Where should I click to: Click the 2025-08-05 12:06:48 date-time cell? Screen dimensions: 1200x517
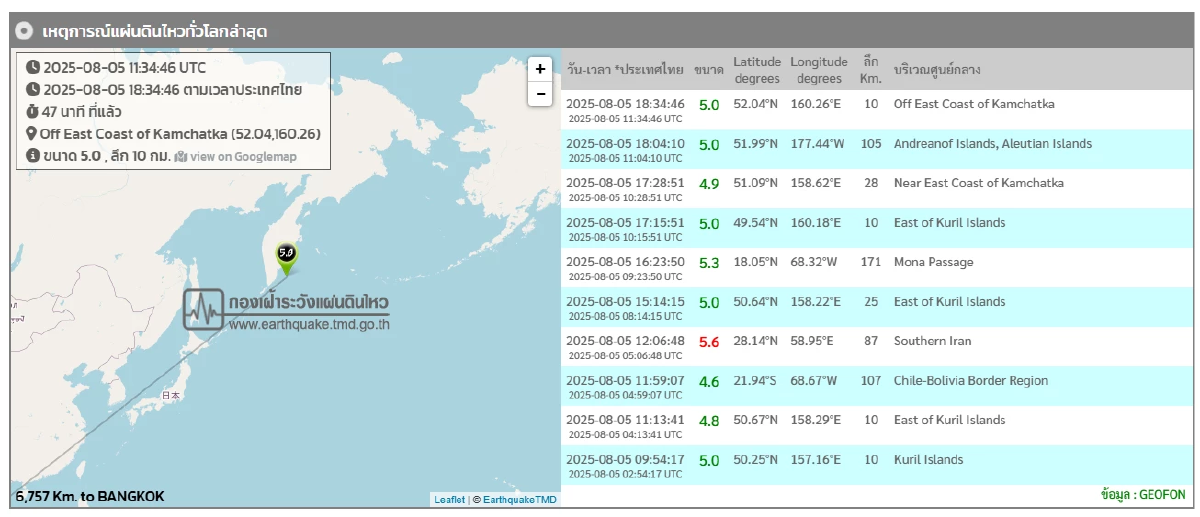click(x=625, y=347)
